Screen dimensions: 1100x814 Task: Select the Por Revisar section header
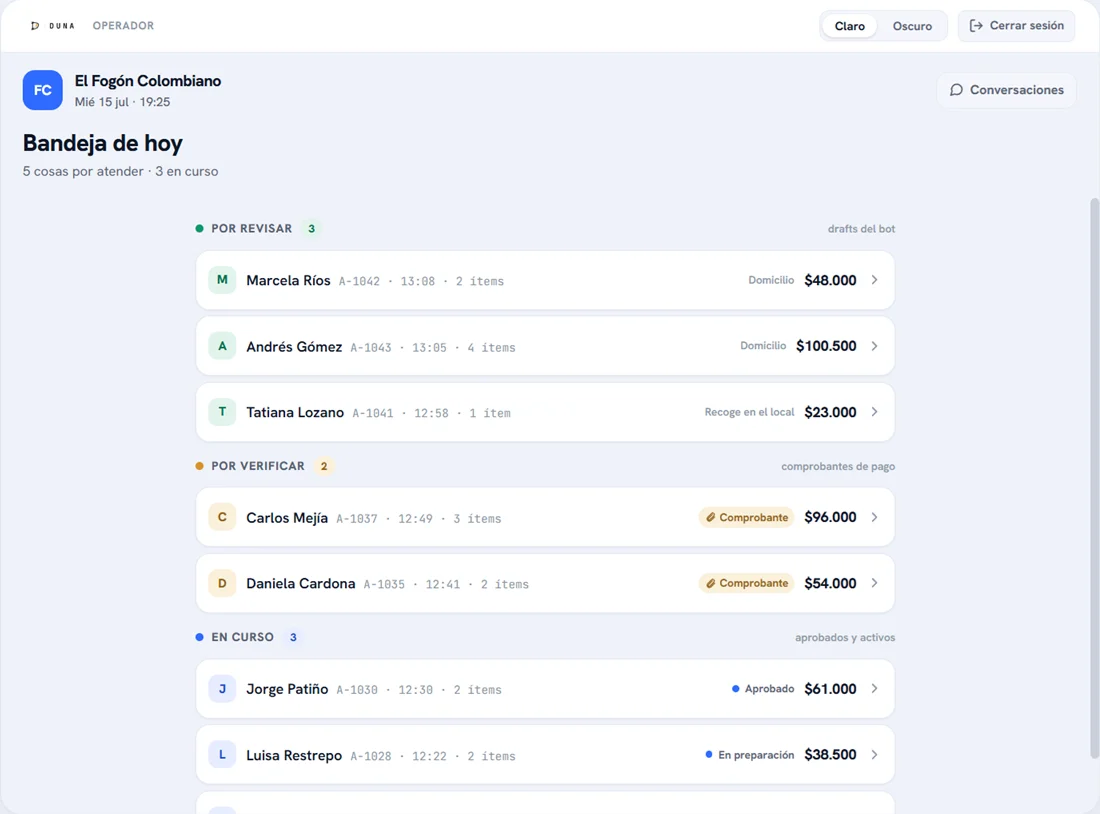(251, 229)
